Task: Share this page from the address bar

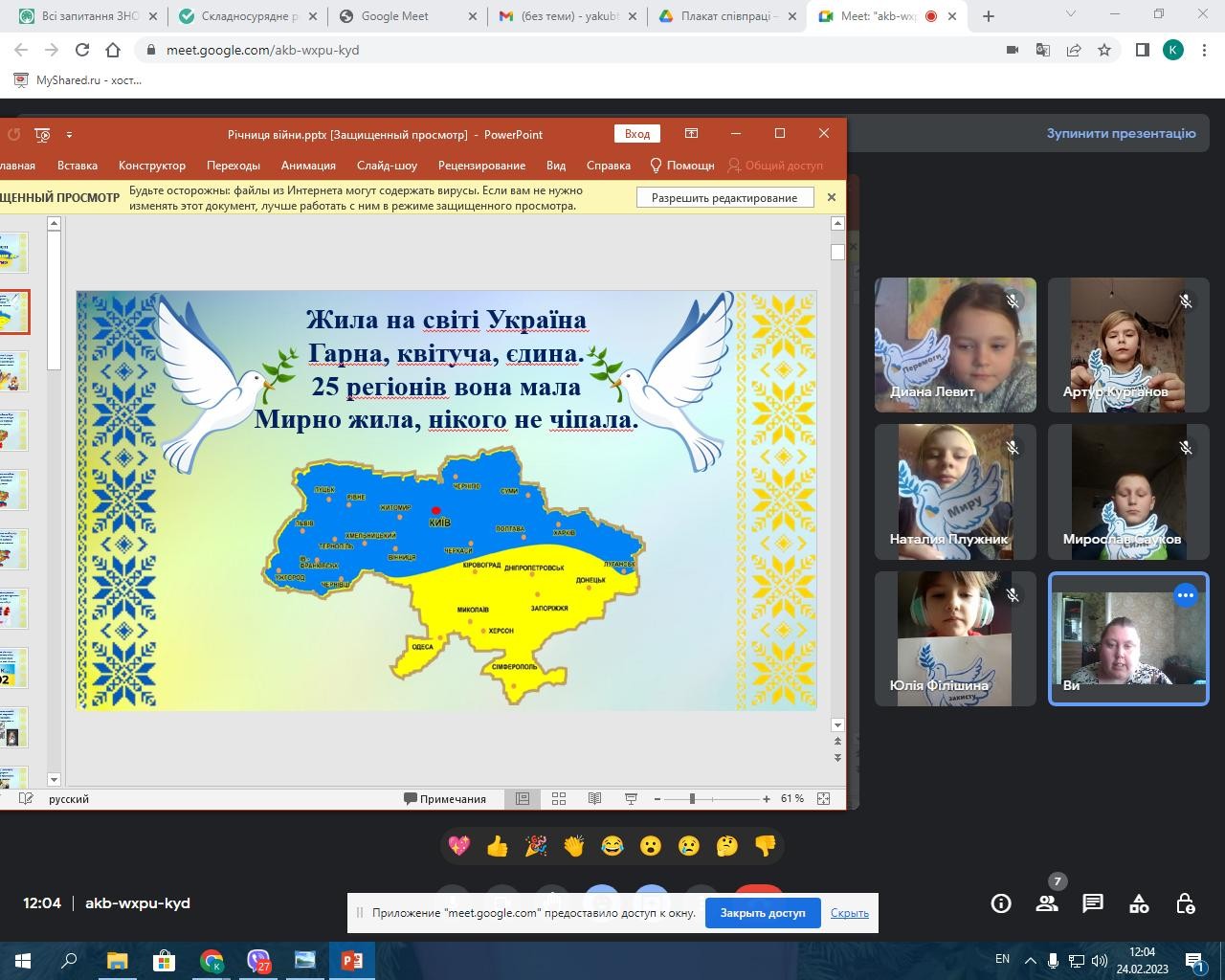Action: pos(1074,50)
